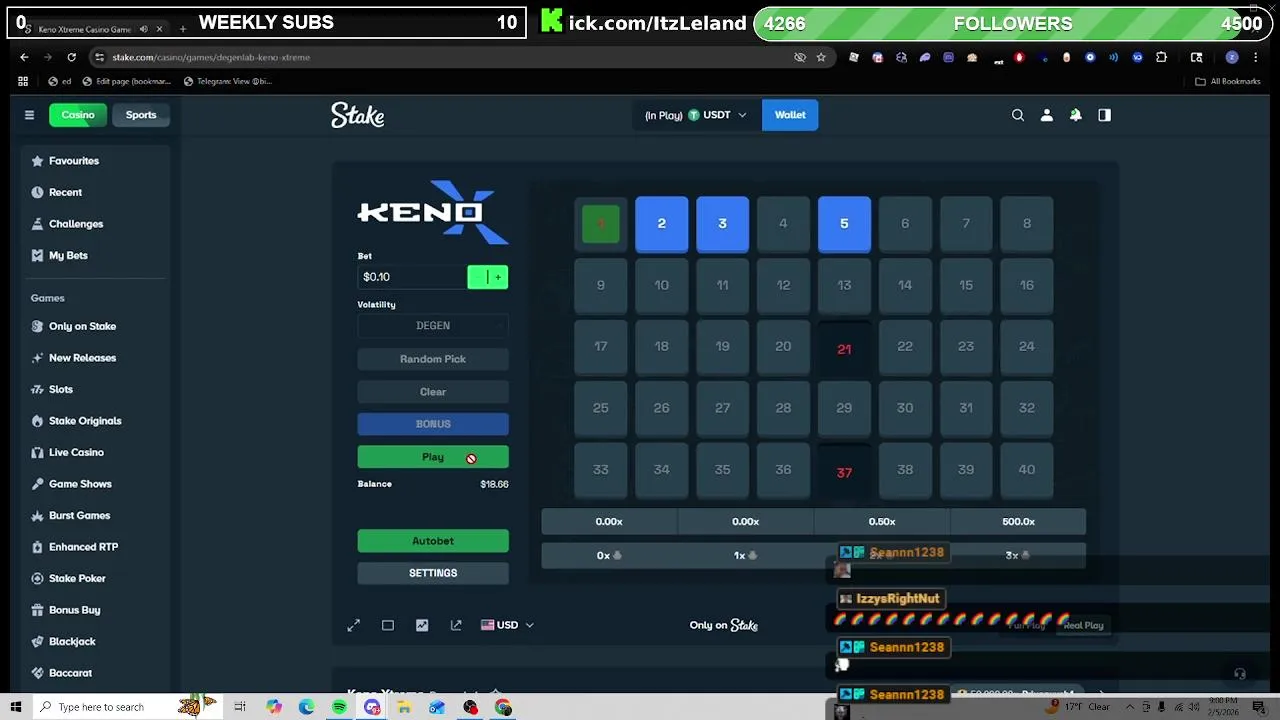Viewport: 1280px width, 720px height.
Task: Click the bet amount input field
Action: click(x=412, y=277)
